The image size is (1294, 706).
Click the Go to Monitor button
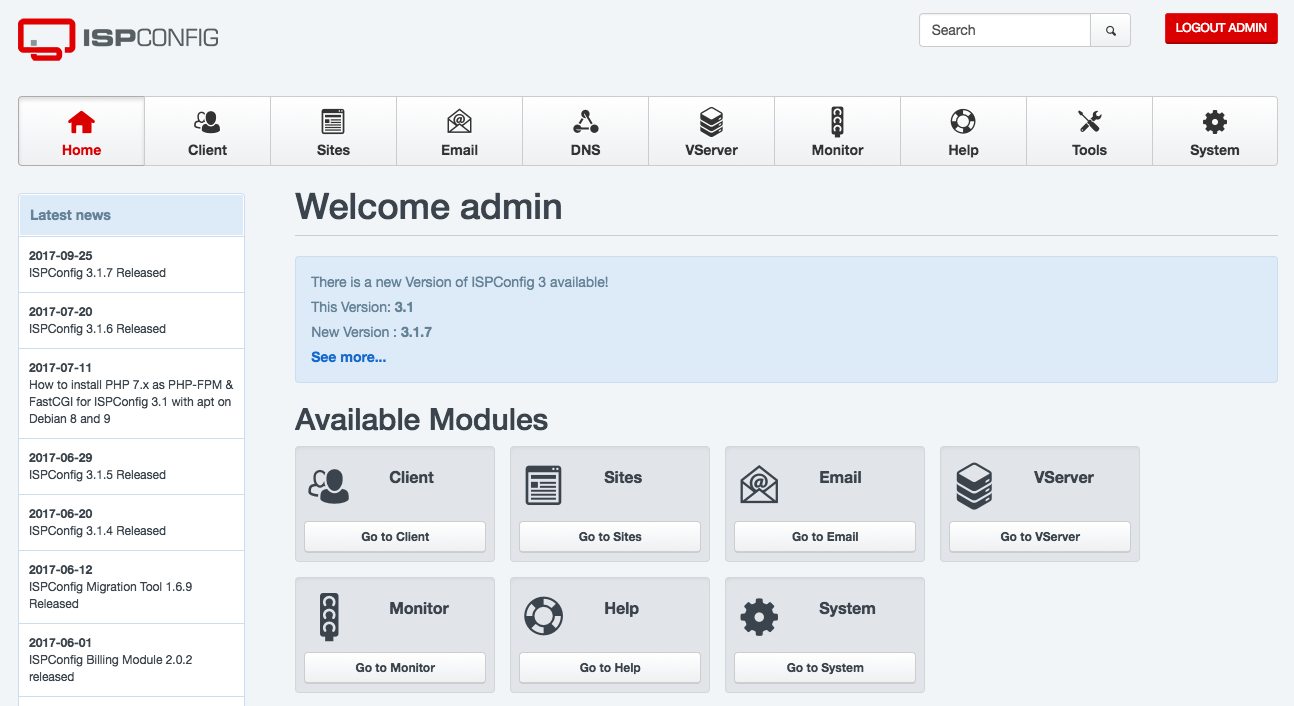pos(395,668)
